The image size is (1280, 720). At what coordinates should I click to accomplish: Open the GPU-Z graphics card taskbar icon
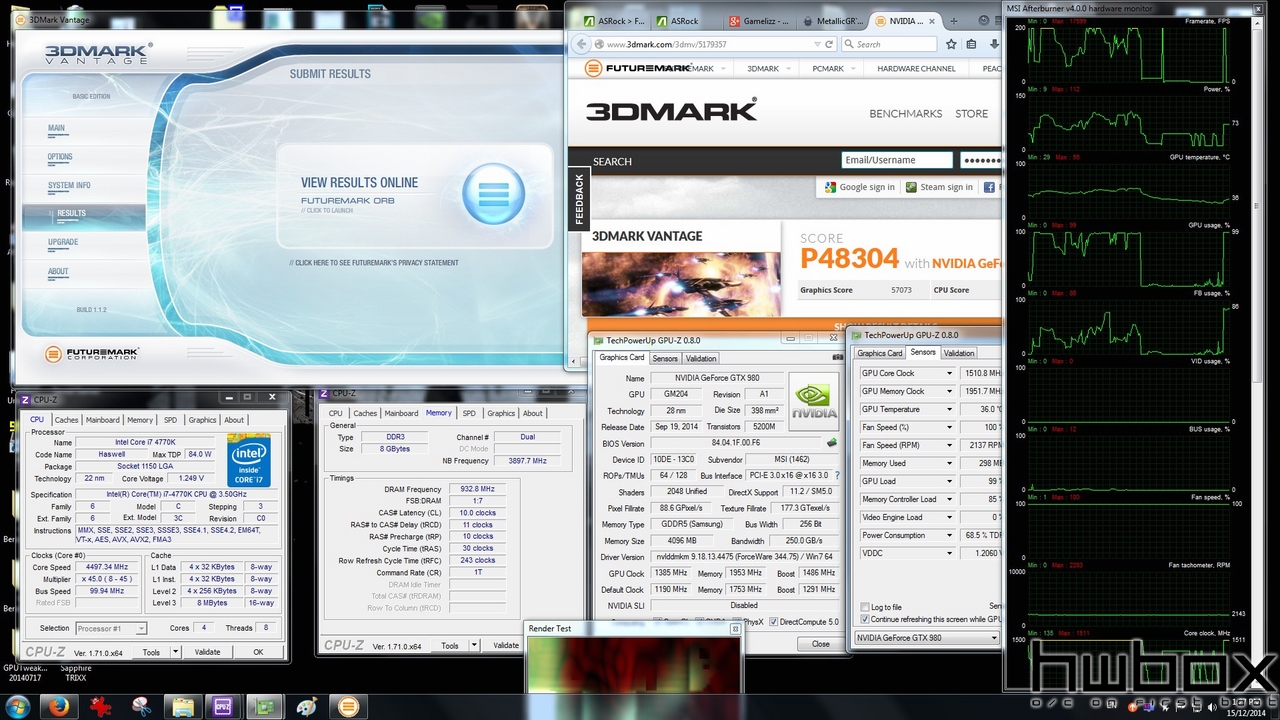(265, 707)
